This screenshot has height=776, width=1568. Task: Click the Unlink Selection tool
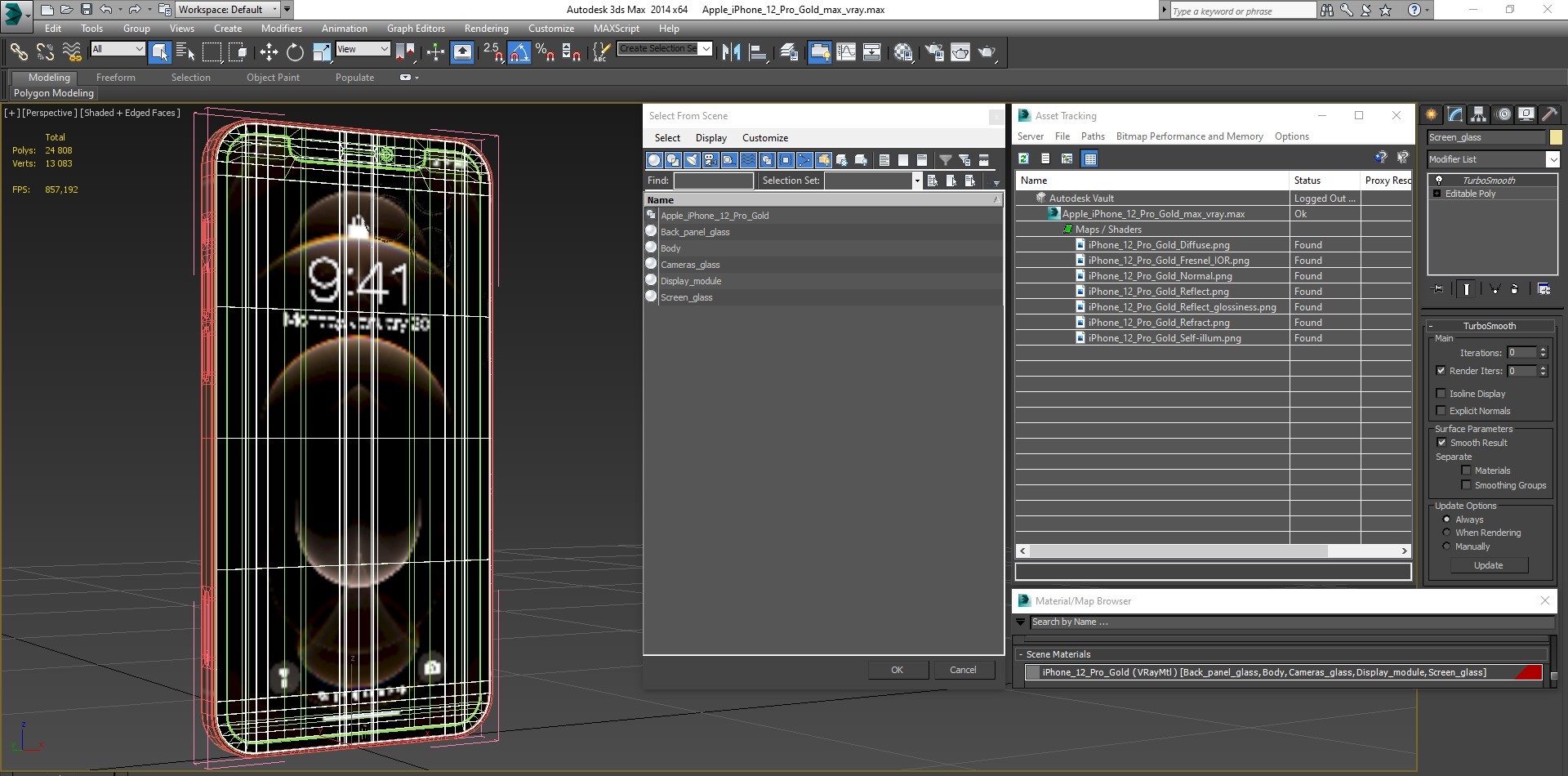(x=45, y=52)
